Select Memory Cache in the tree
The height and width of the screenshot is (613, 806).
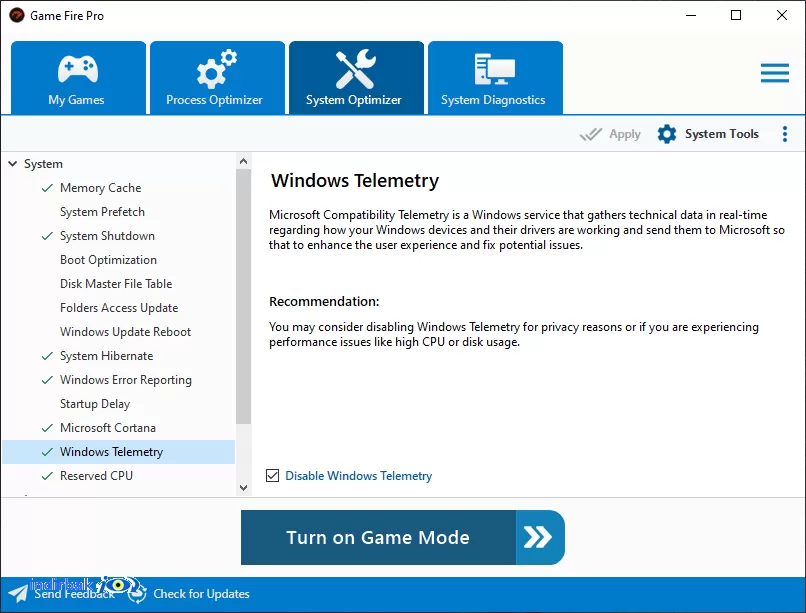tap(100, 188)
